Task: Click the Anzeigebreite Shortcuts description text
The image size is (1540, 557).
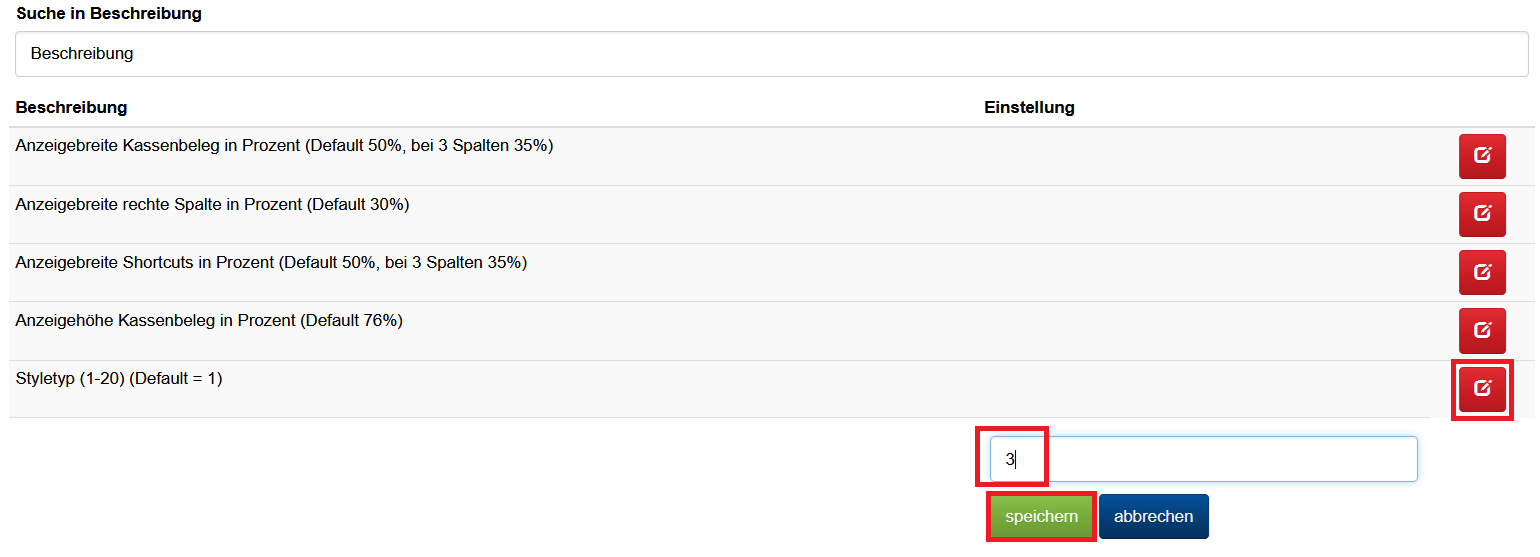Action: pyautogui.click(x=271, y=262)
